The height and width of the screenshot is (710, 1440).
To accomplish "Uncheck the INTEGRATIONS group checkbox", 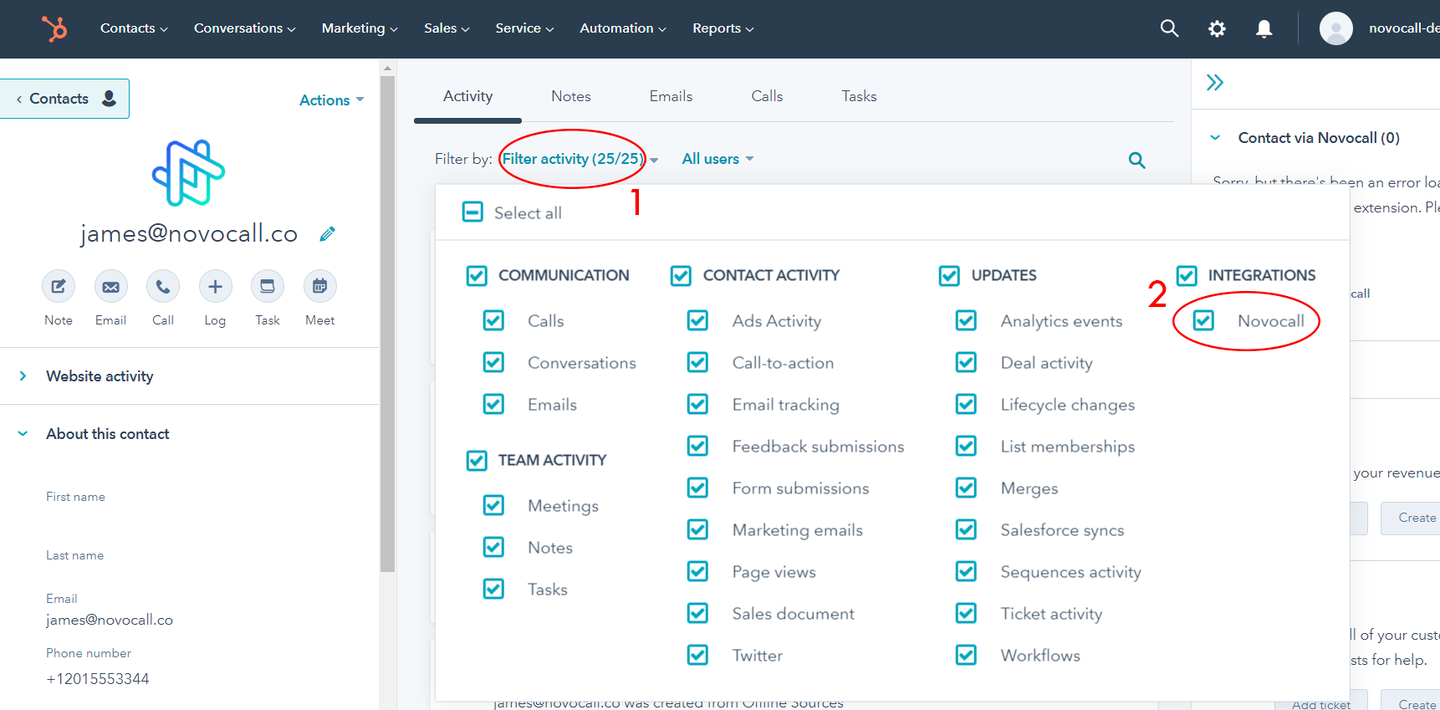I will coord(1187,275).
